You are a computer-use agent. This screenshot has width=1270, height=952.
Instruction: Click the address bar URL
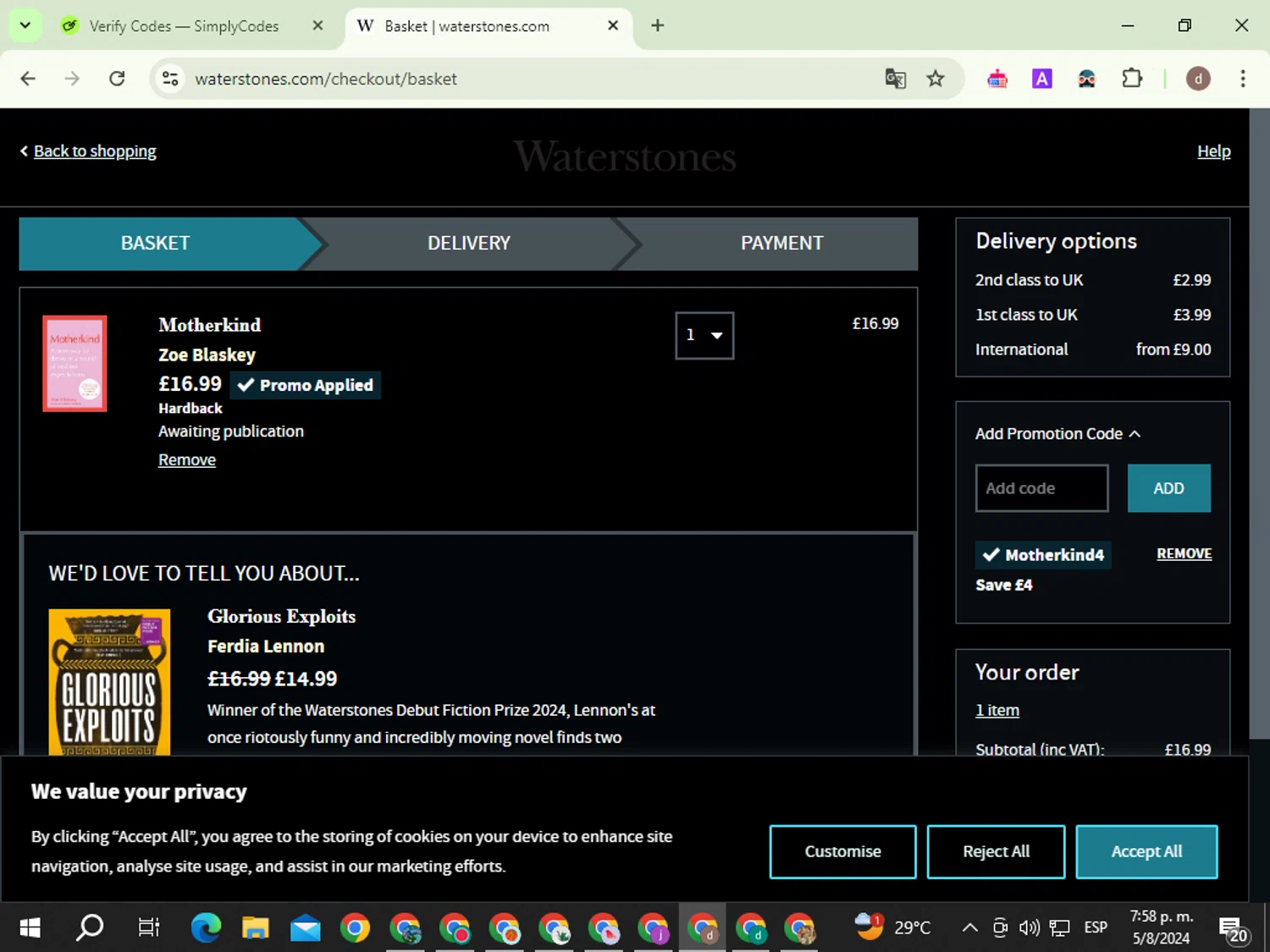click(326, 79)
